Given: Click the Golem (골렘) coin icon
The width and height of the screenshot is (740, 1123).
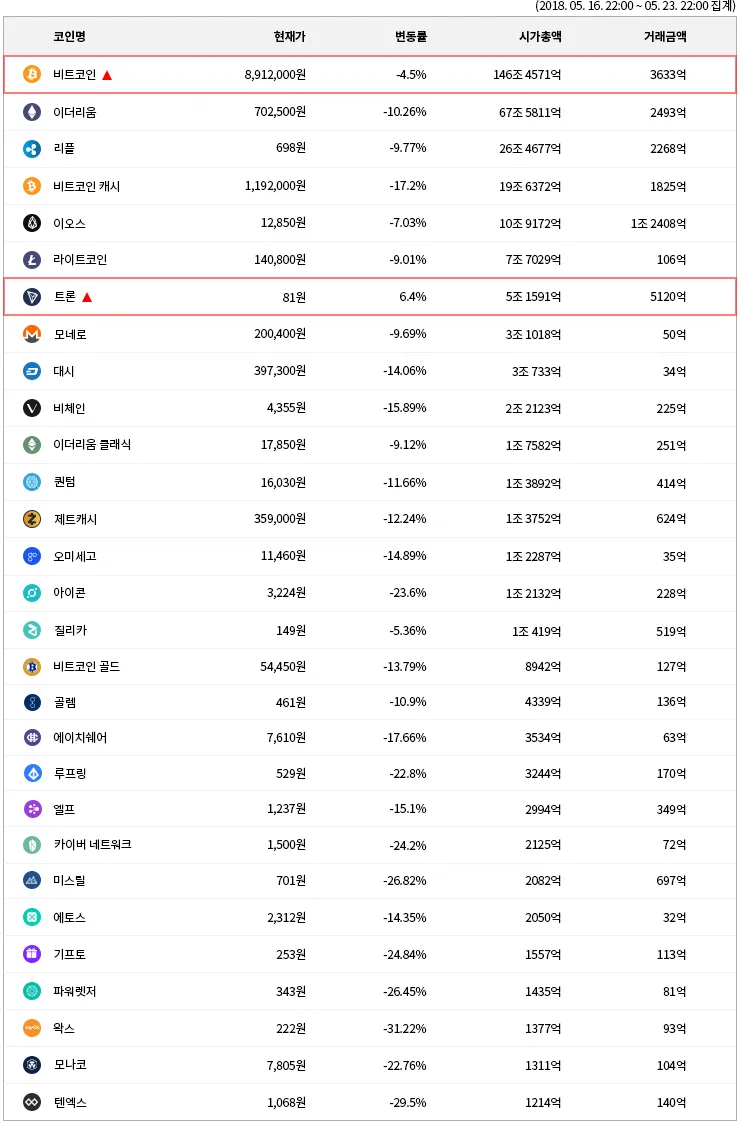Looking at the screenshot, I should point(32,703).
